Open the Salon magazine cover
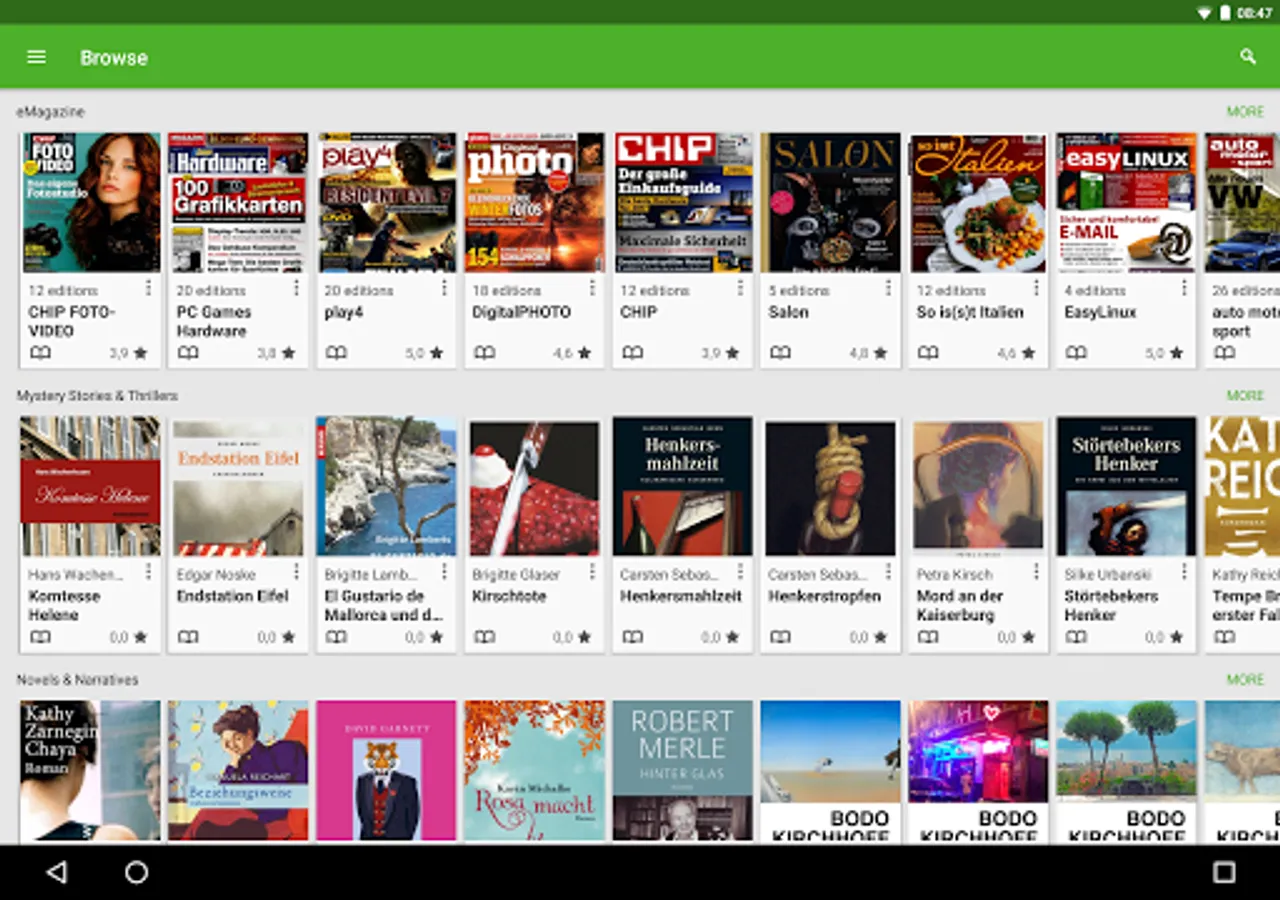The image size is (1280, 900). coord(830,202)
